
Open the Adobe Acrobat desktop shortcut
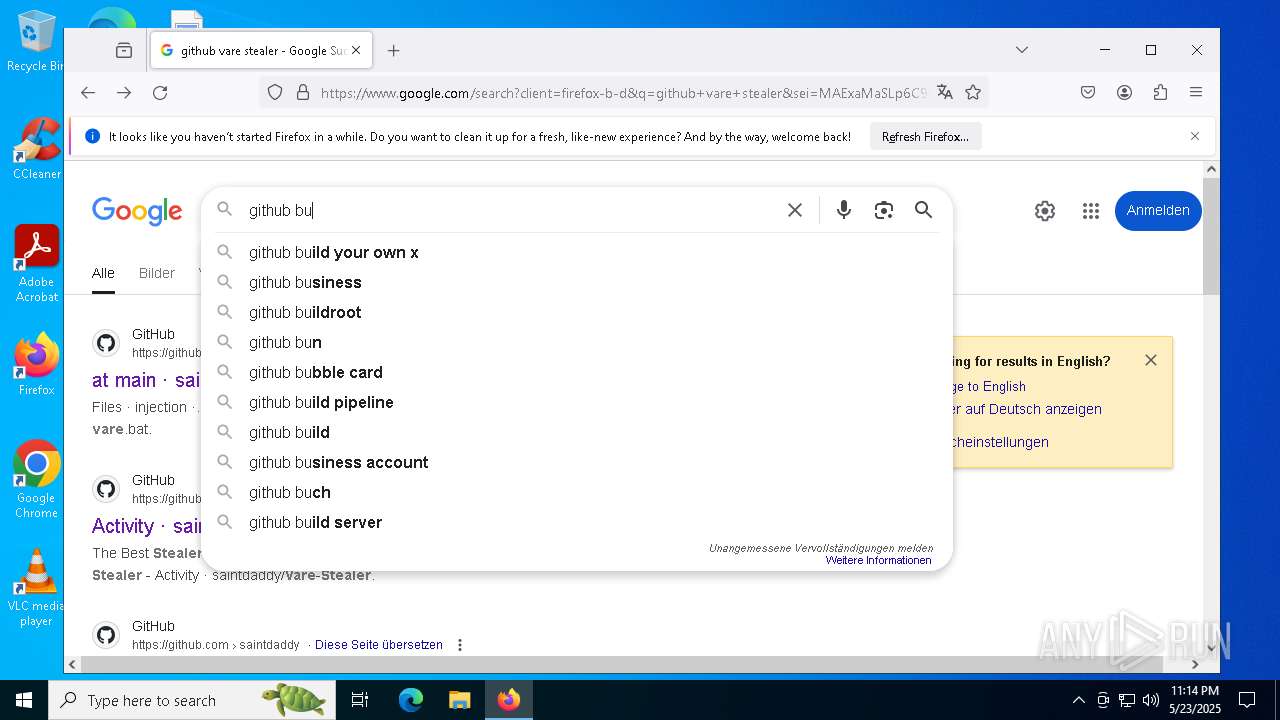click(37, 263)
